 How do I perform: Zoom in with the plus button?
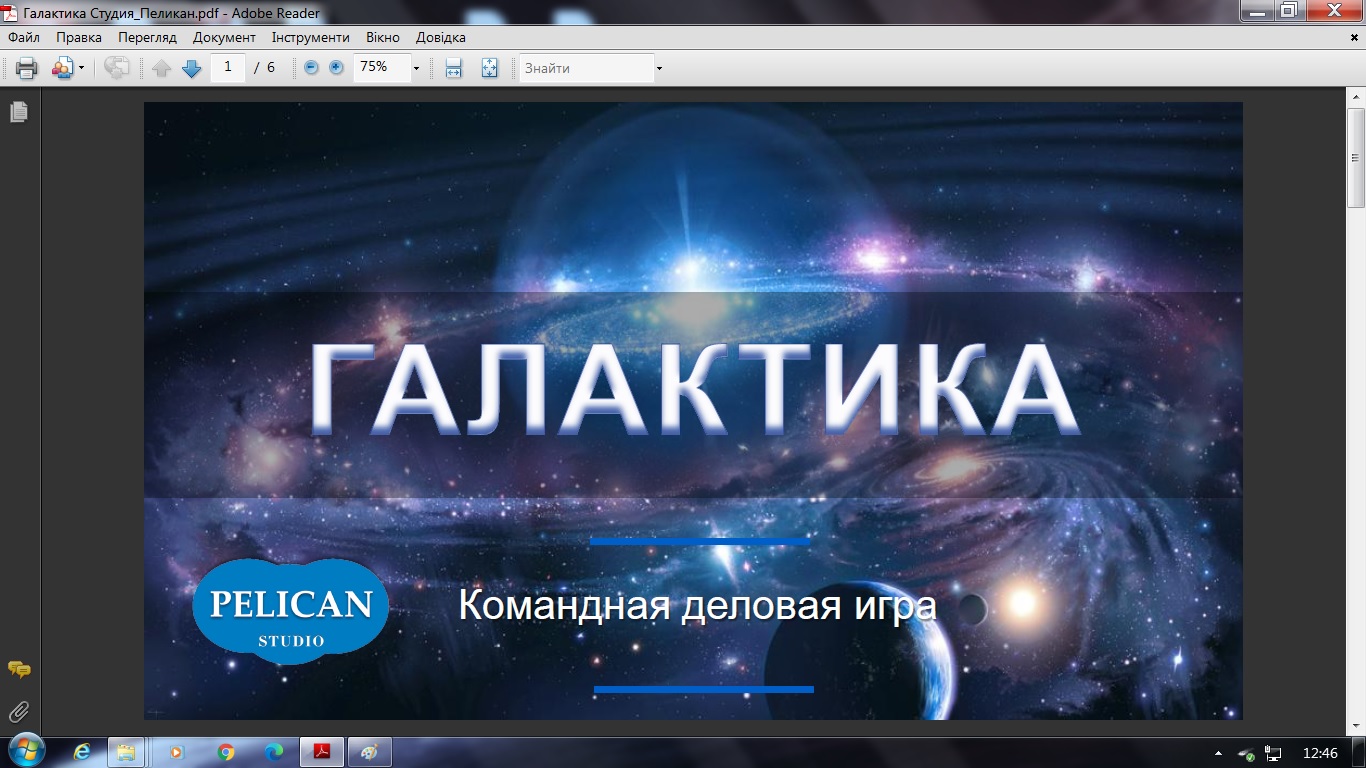[x=336, y=68]
